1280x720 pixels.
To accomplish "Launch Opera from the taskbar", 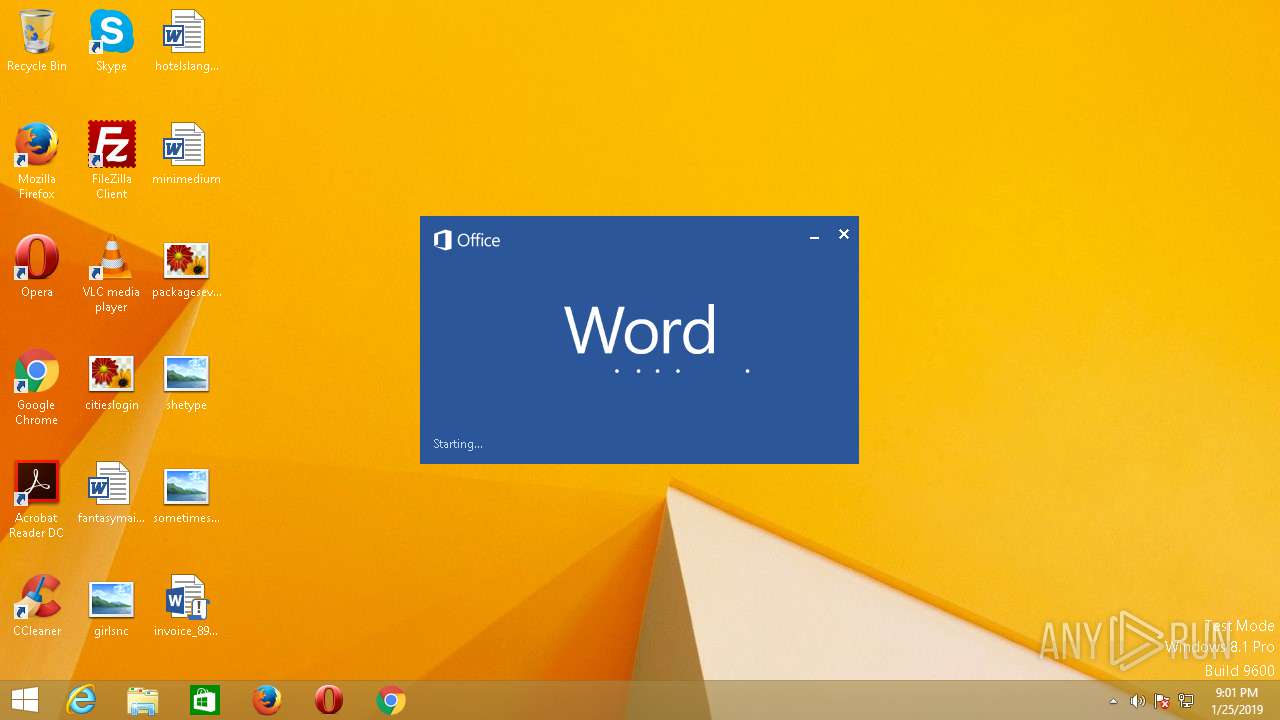I will (x=329, y=700).
